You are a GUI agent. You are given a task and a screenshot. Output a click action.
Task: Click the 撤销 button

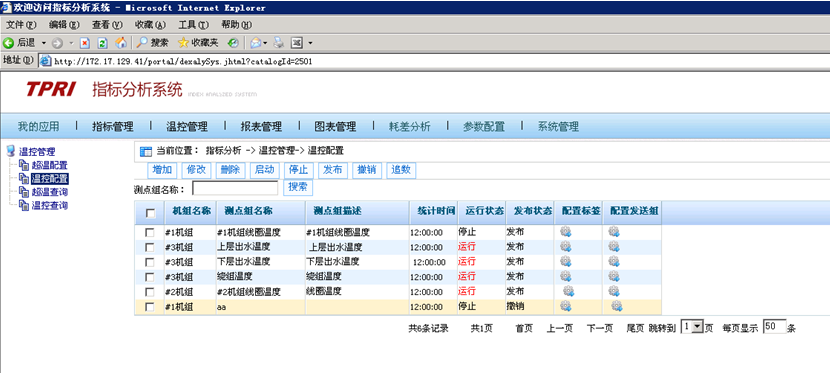pos(367,170)
